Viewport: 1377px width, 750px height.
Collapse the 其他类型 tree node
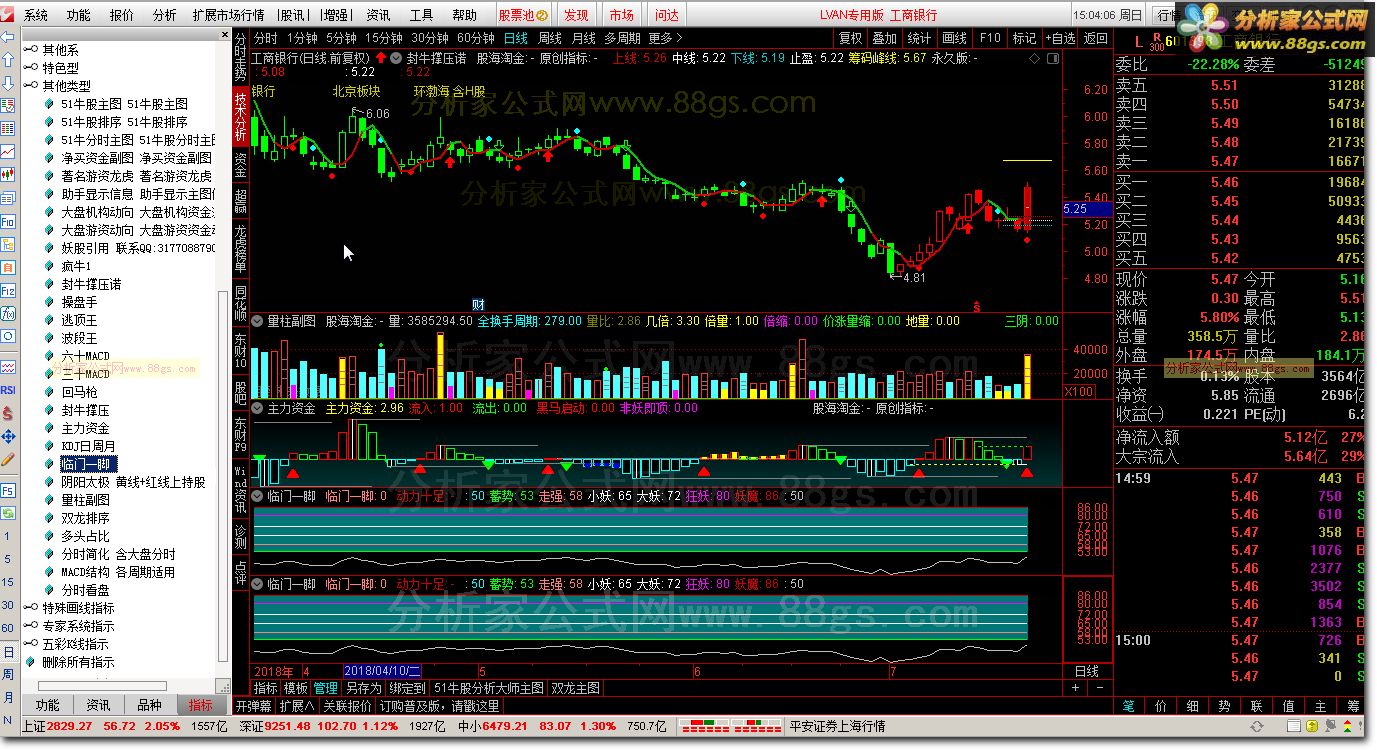tap(30, 86)
